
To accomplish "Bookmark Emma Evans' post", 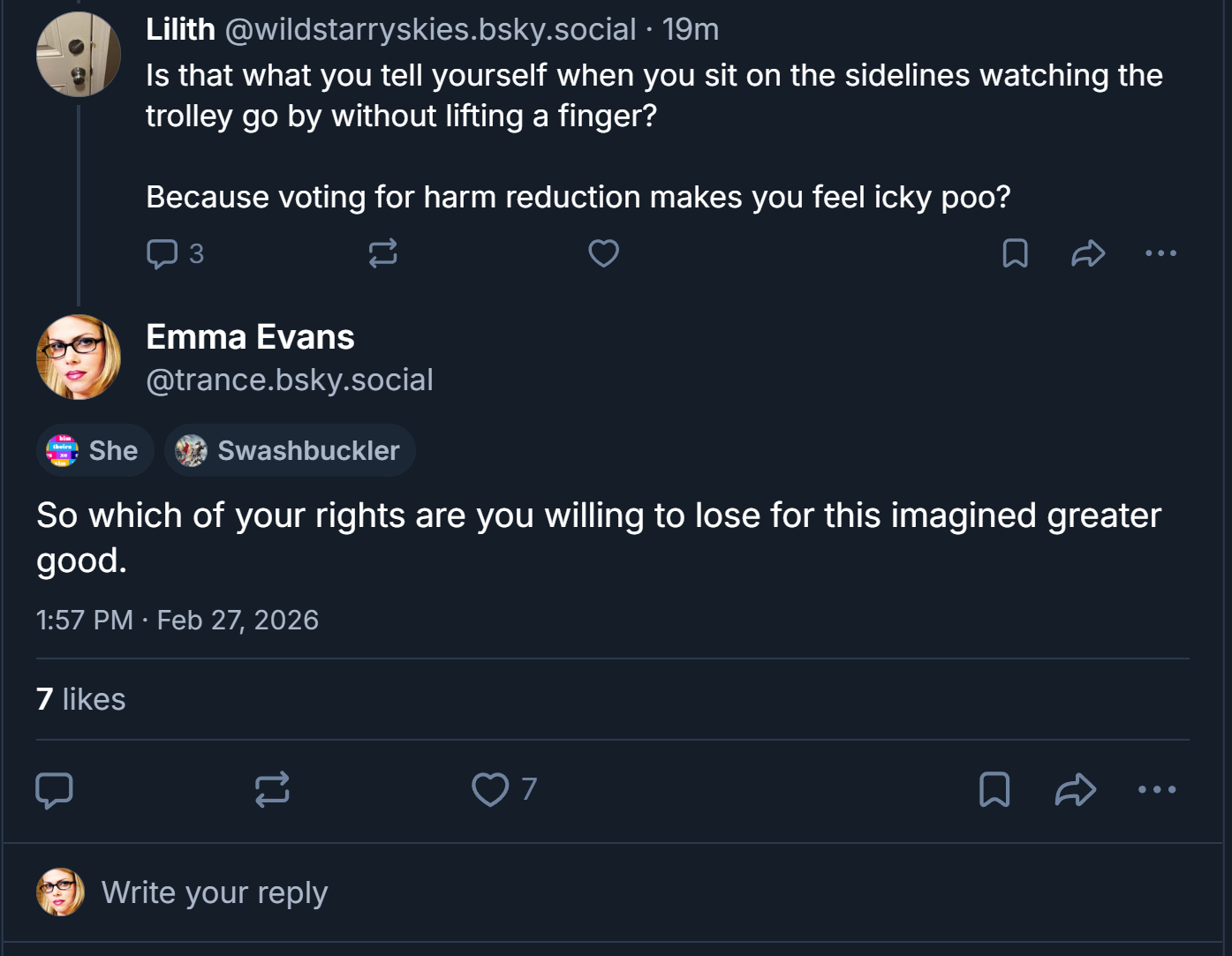I will [x=994, y=790].
